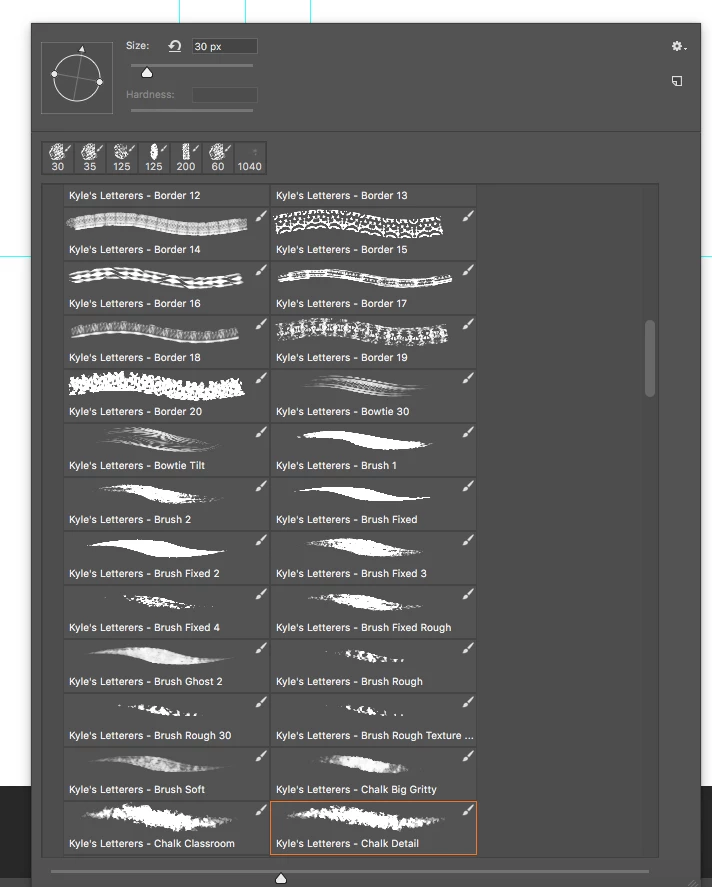
Task: Click brush tool icon on Brush Soft row
Action: (261, 756)
